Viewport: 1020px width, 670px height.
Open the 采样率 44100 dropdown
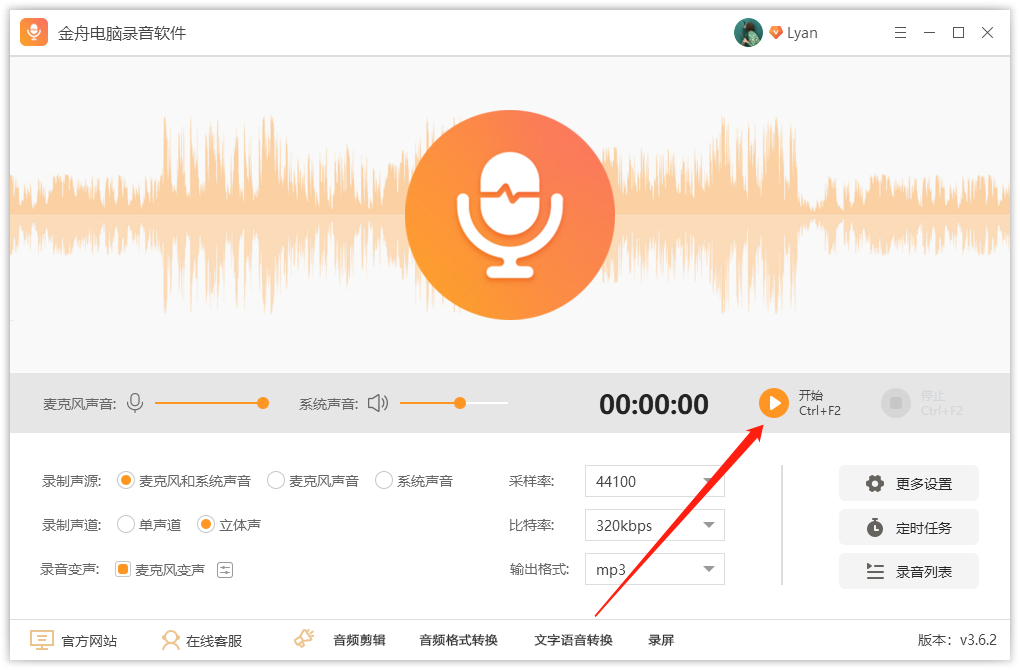[x=654, y=481]
